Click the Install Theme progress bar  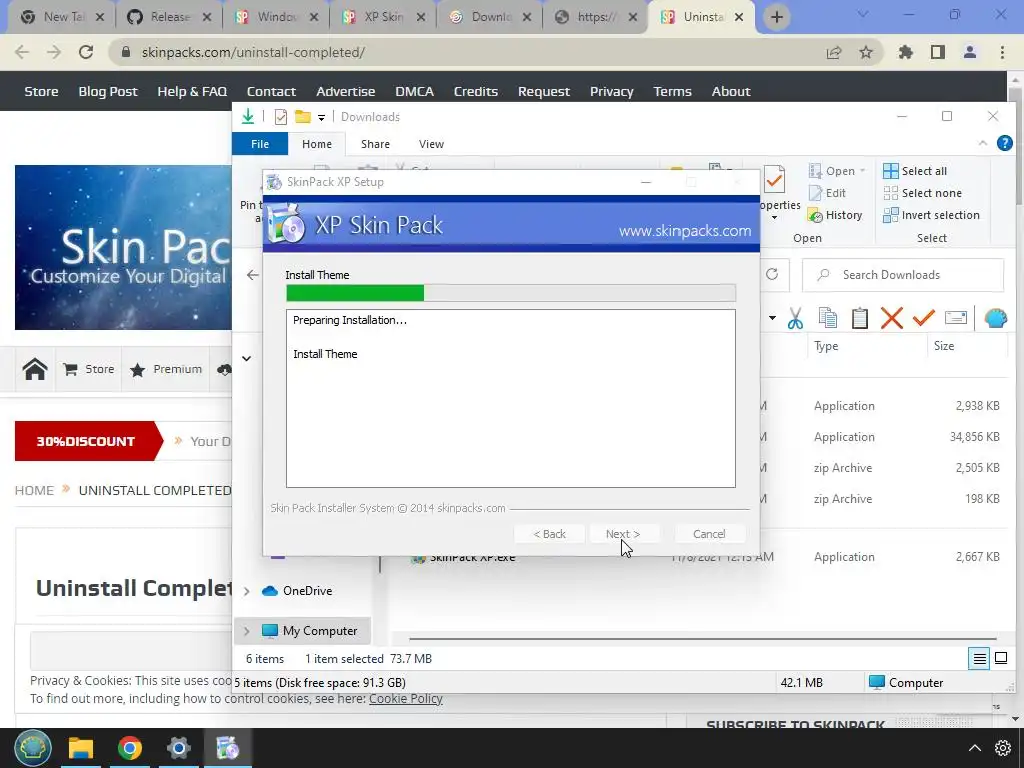511,293
